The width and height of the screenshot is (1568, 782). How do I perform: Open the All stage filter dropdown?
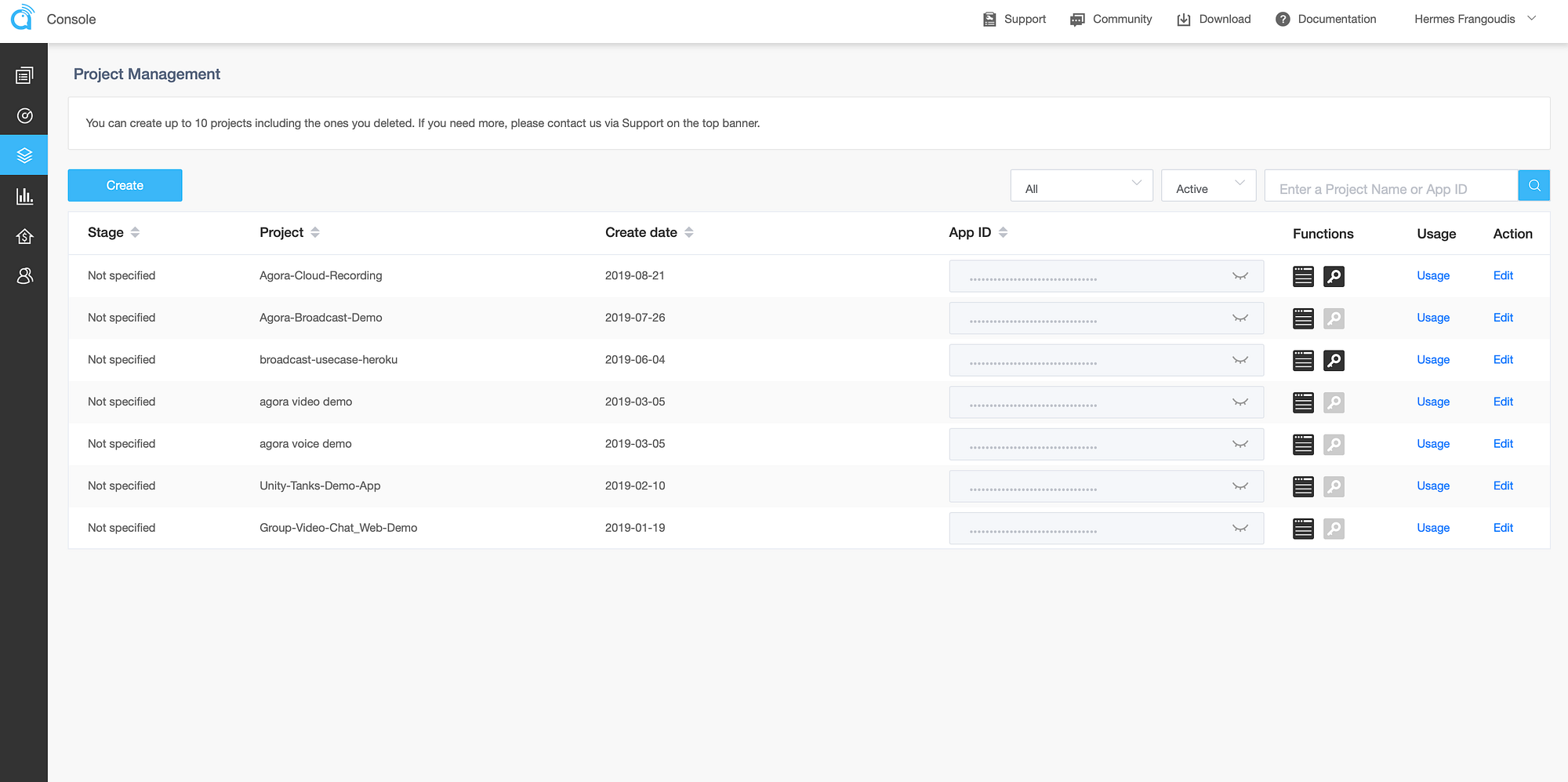tap(1081, 186)
